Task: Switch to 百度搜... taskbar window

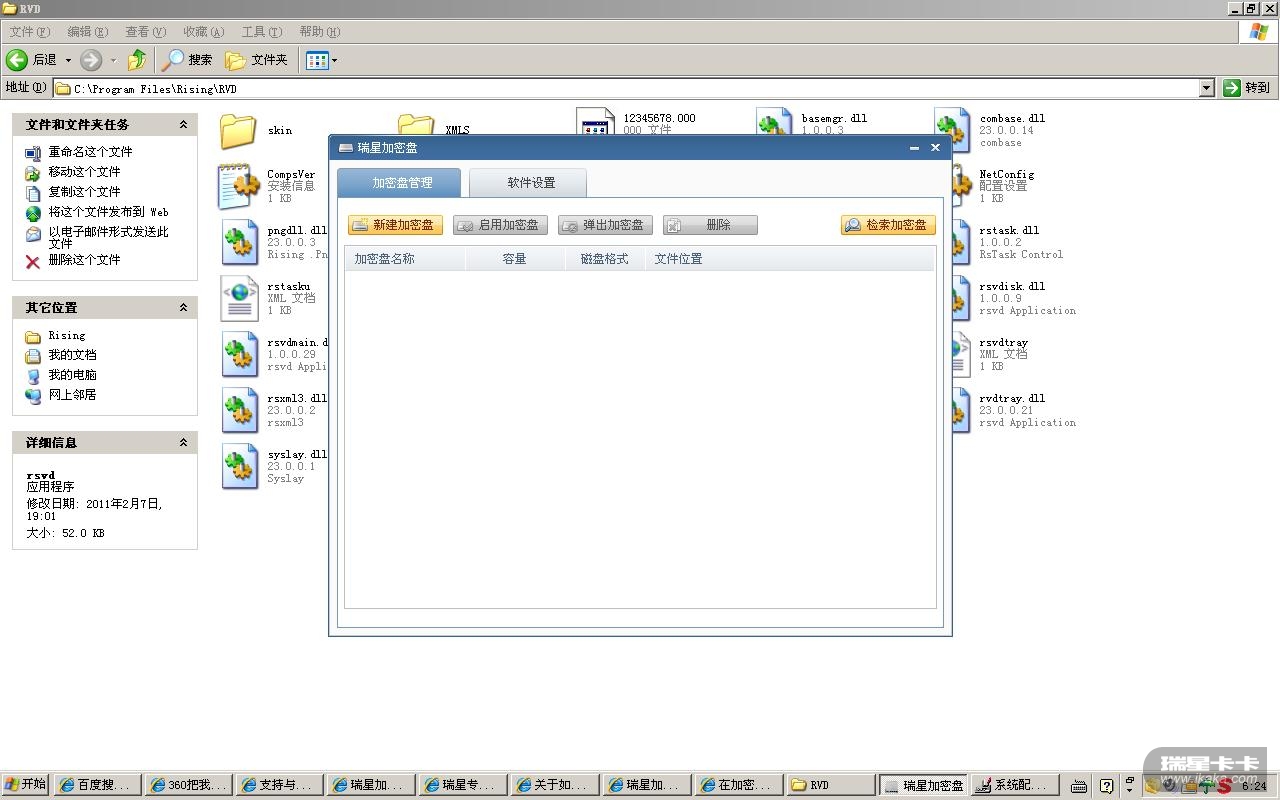Action: (x=96, y=785)
